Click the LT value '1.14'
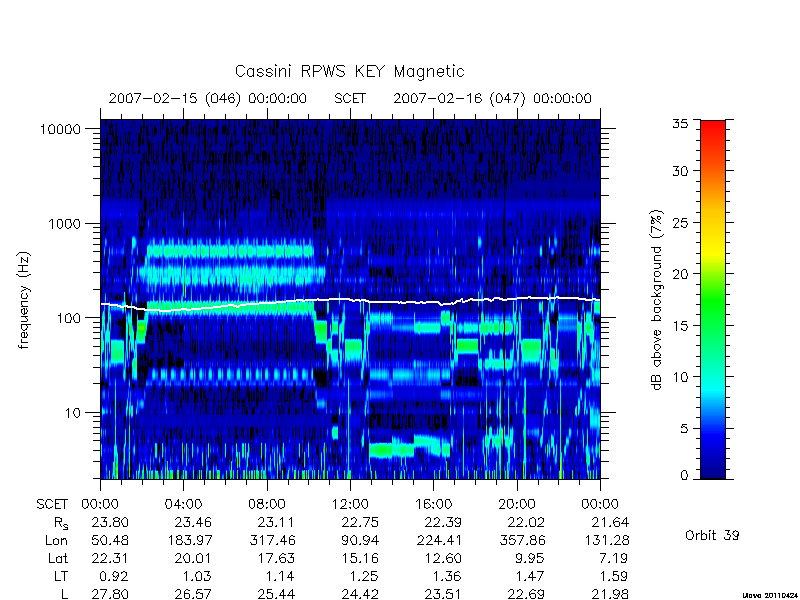This screenshot has height=600, width=800. click(280, 576)
